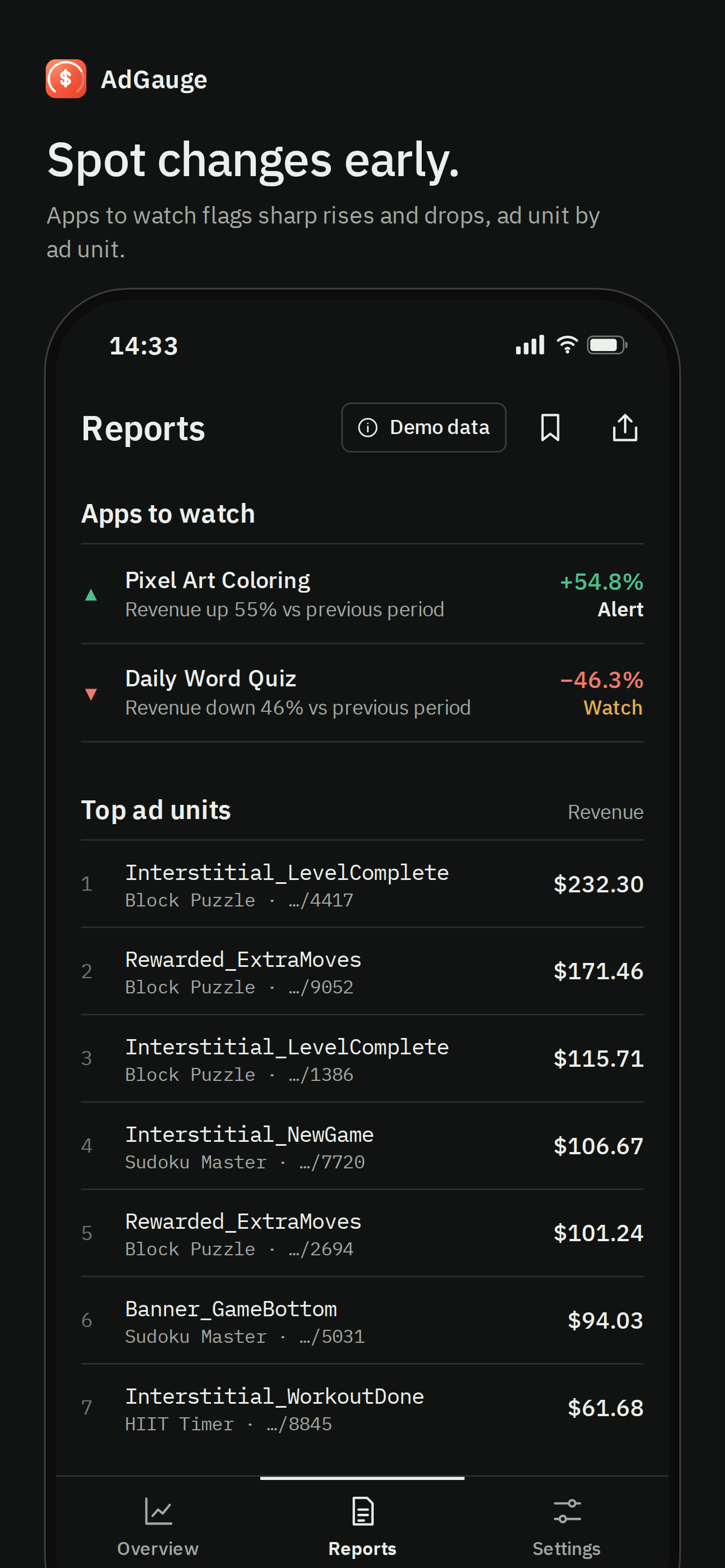This screenshot has height=1568, width=725.
Task: Select ad unit ending in …/1386
Action: click(x=362, y=1058)
